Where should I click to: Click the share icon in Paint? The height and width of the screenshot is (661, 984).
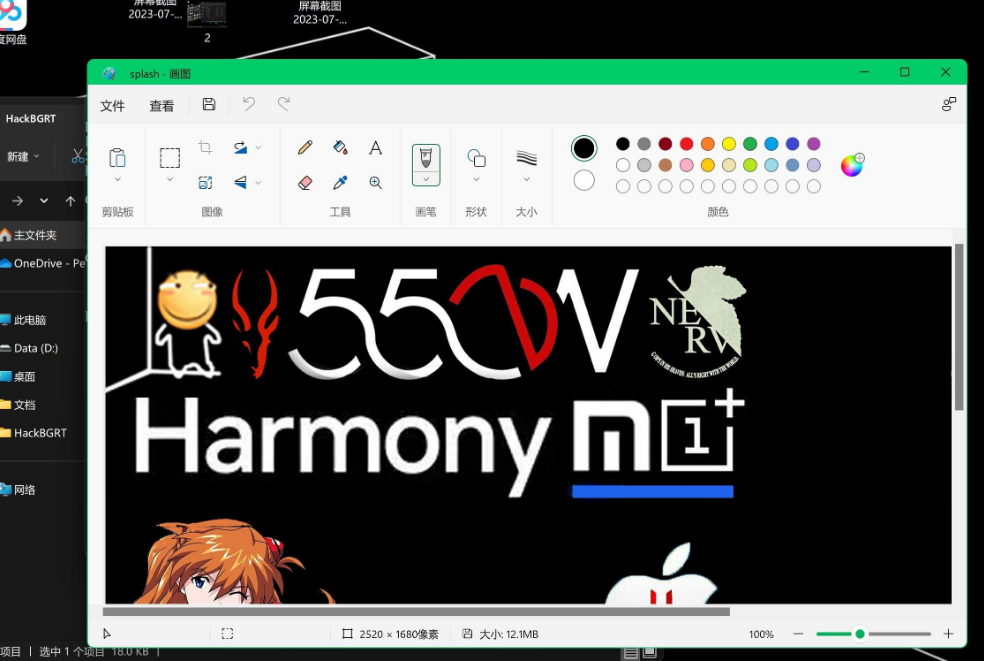coord(949,104)
